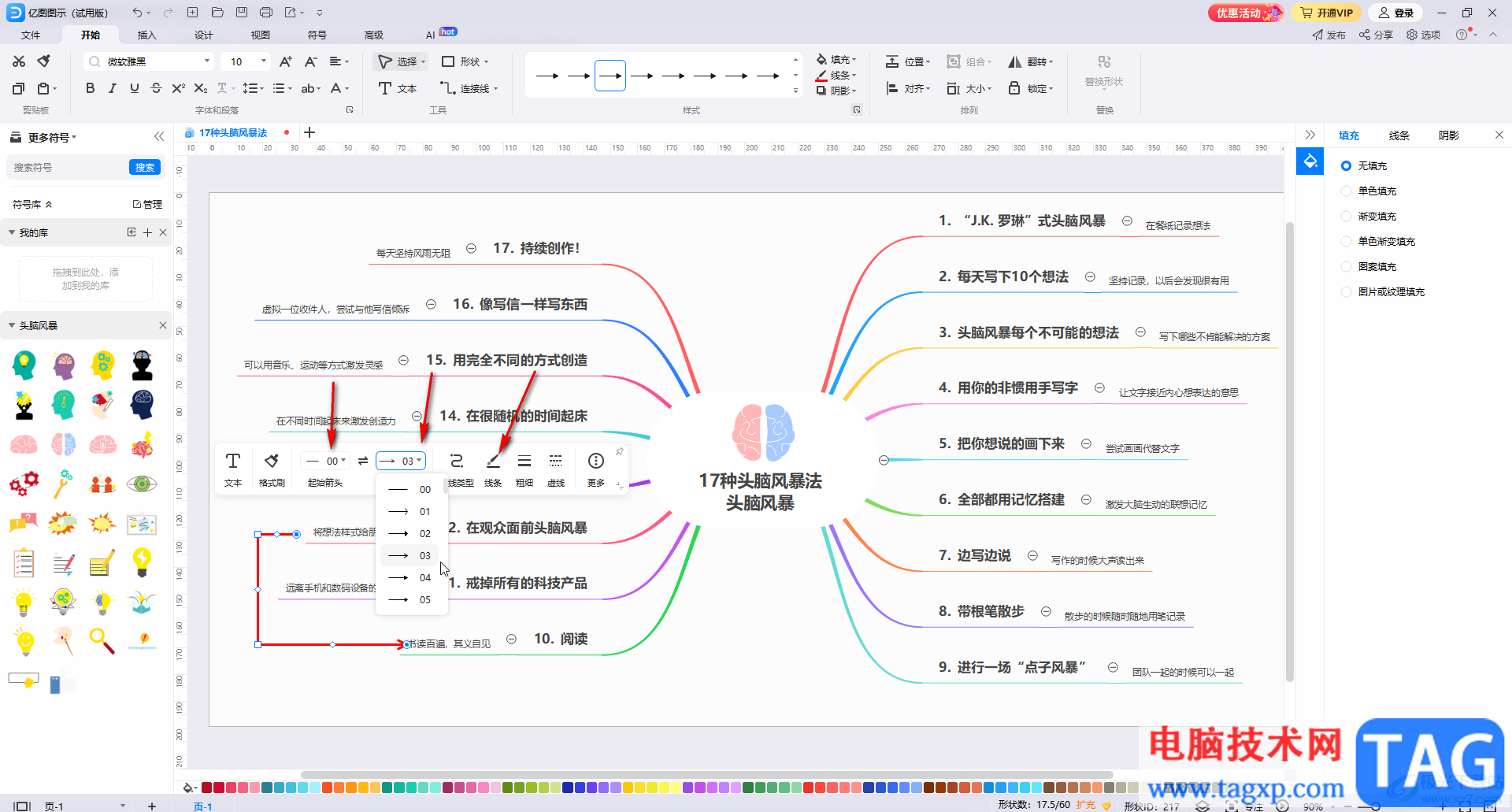
Task: Apply Strikethrough formatting
Action: [156, 88]
